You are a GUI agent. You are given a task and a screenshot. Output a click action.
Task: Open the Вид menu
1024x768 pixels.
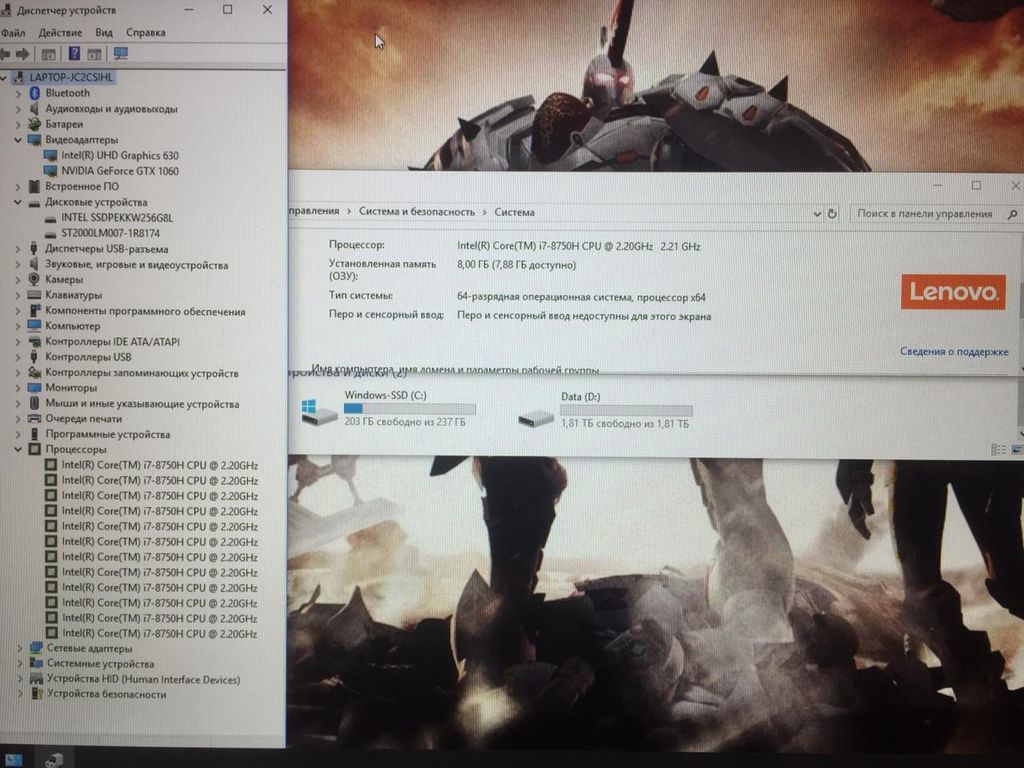tap(104, 33)
